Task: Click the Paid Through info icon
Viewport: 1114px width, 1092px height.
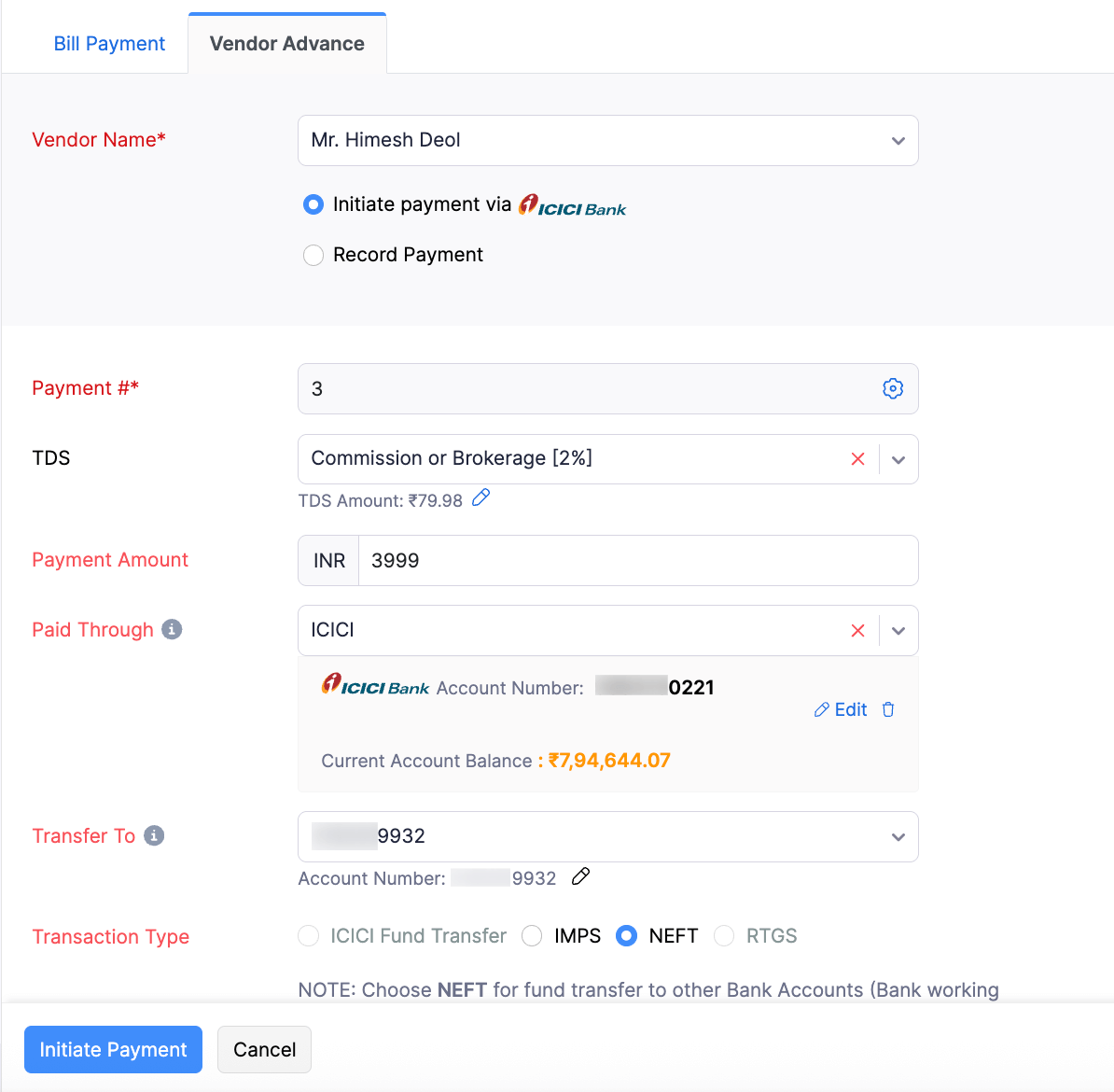Action: pyautogui.click(x=172, y=630)
